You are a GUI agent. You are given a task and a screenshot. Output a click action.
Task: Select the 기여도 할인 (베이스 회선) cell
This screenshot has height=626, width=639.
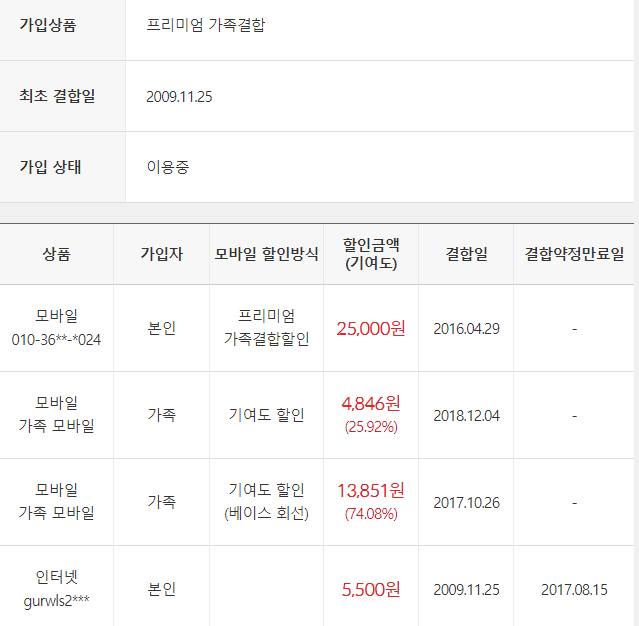click(x=267, y=502)
